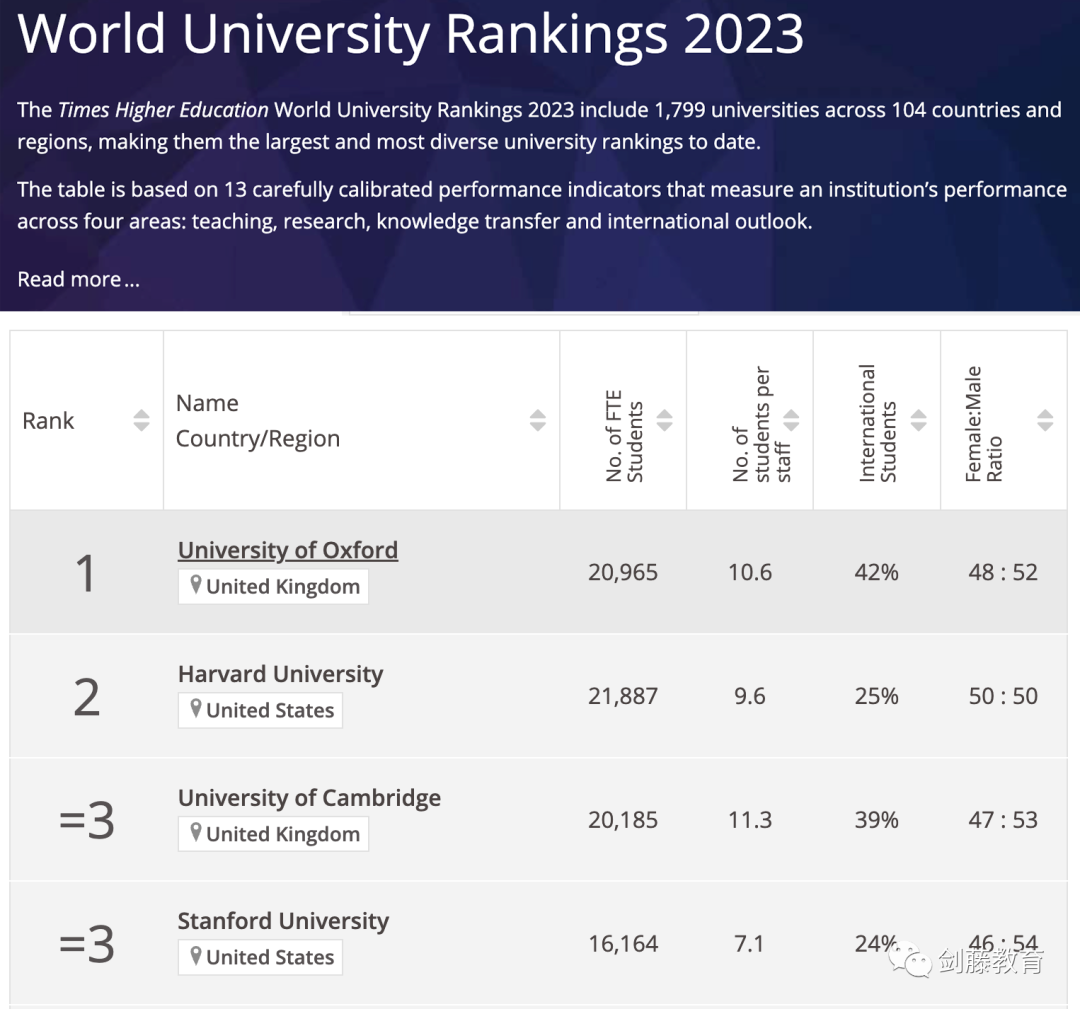Click international students value 25%

click(x=877, y=696)
